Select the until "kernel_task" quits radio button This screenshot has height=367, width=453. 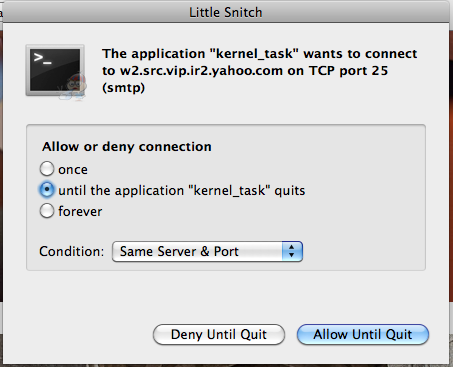point(47,190)
